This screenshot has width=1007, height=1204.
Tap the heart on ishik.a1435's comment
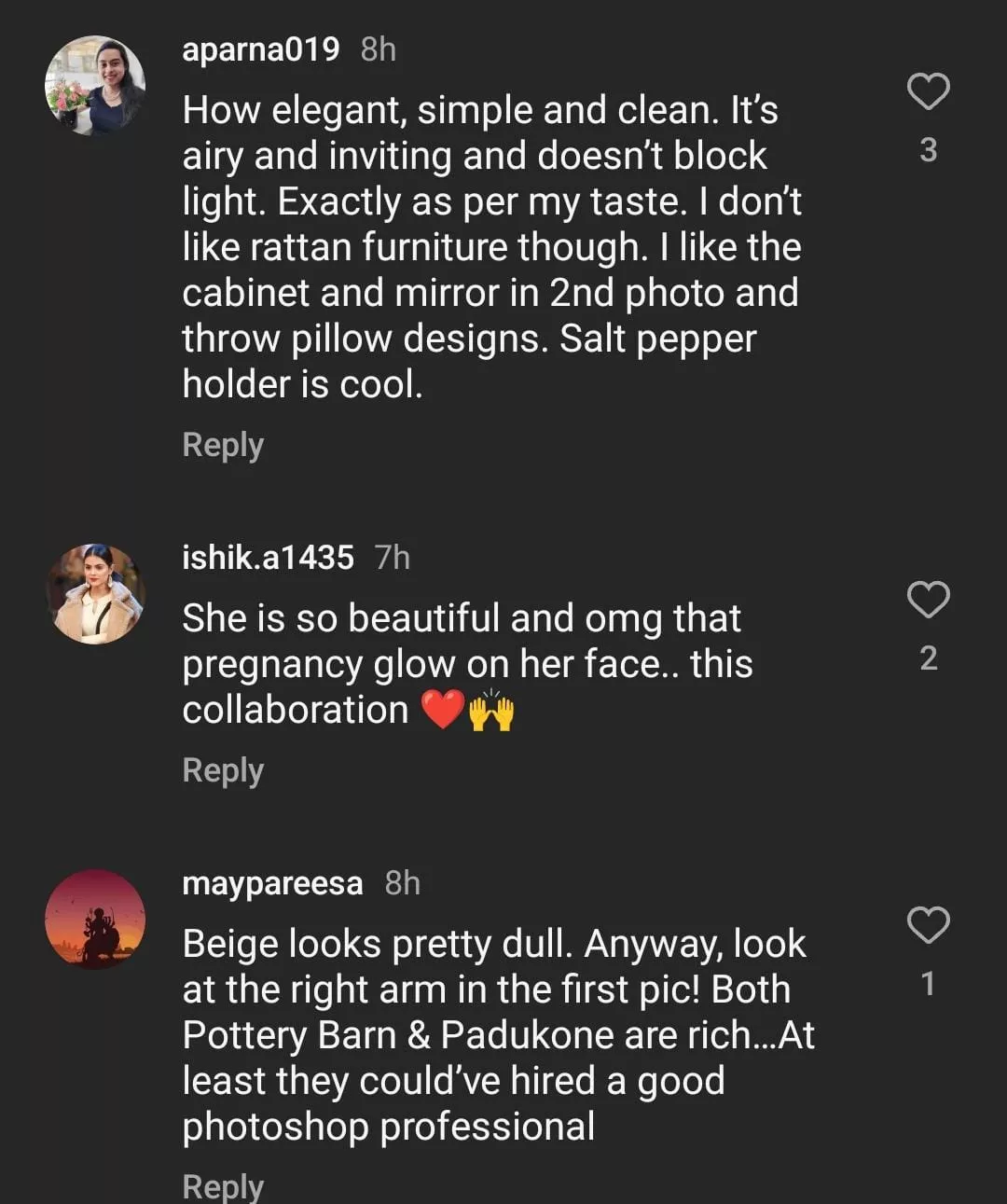[x=929, y=600]
